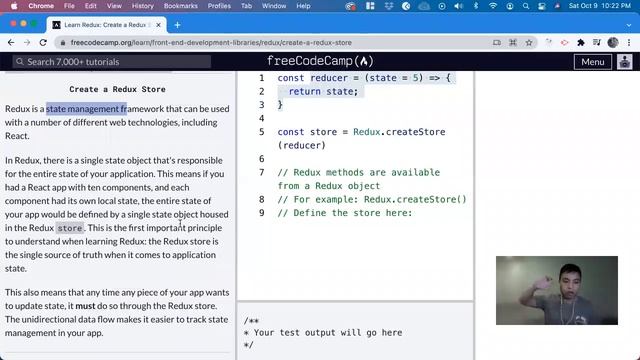The height and width of the screenshot is (360, 640).
Task: Click the inline 'store' code word
Action: [x=70, y=228]
